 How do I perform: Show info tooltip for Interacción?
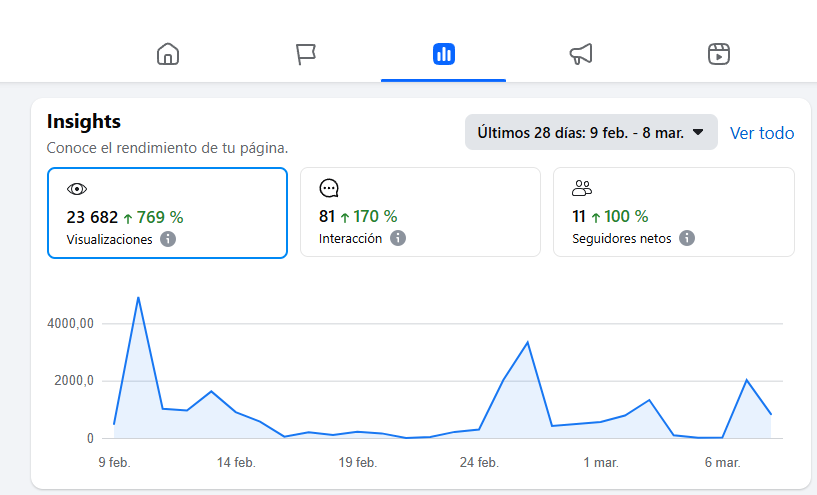tap(398, 238)
